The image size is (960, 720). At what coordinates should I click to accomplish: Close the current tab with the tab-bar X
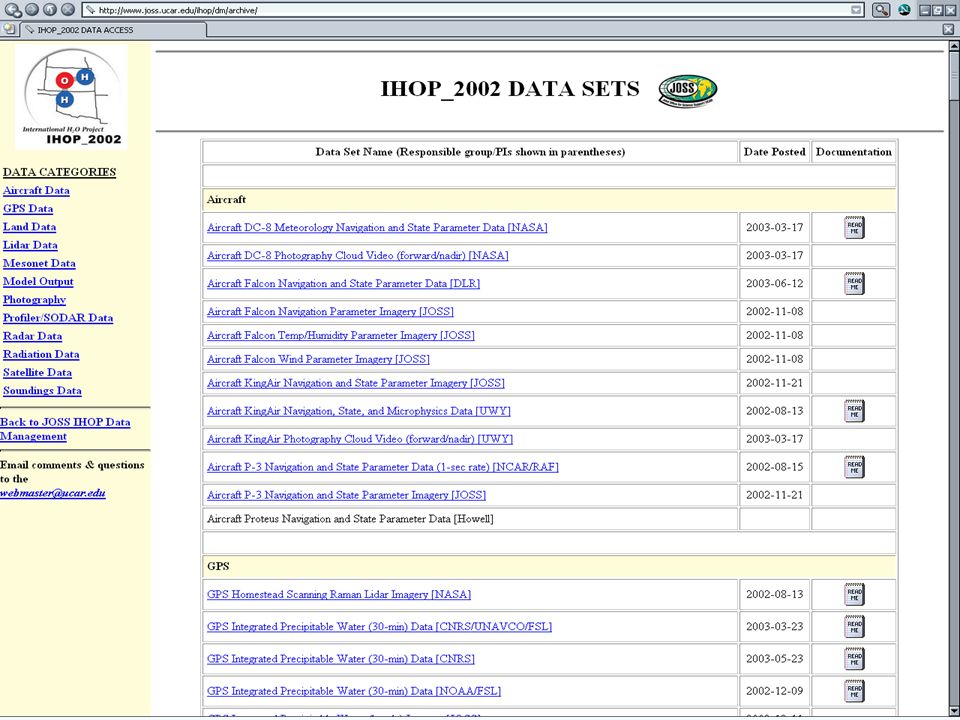pos(948,29)
